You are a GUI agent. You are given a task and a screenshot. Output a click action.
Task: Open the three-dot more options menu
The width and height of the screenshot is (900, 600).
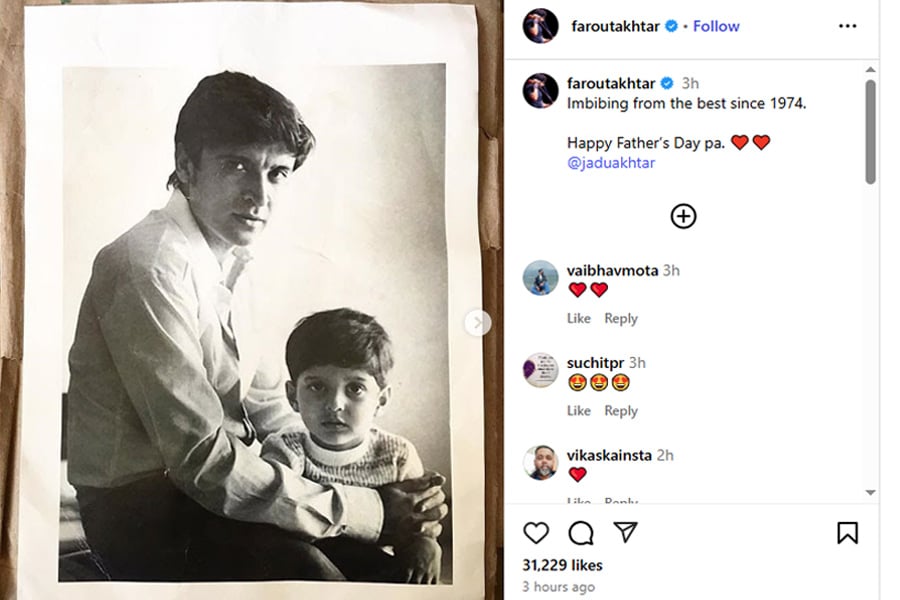847,26
